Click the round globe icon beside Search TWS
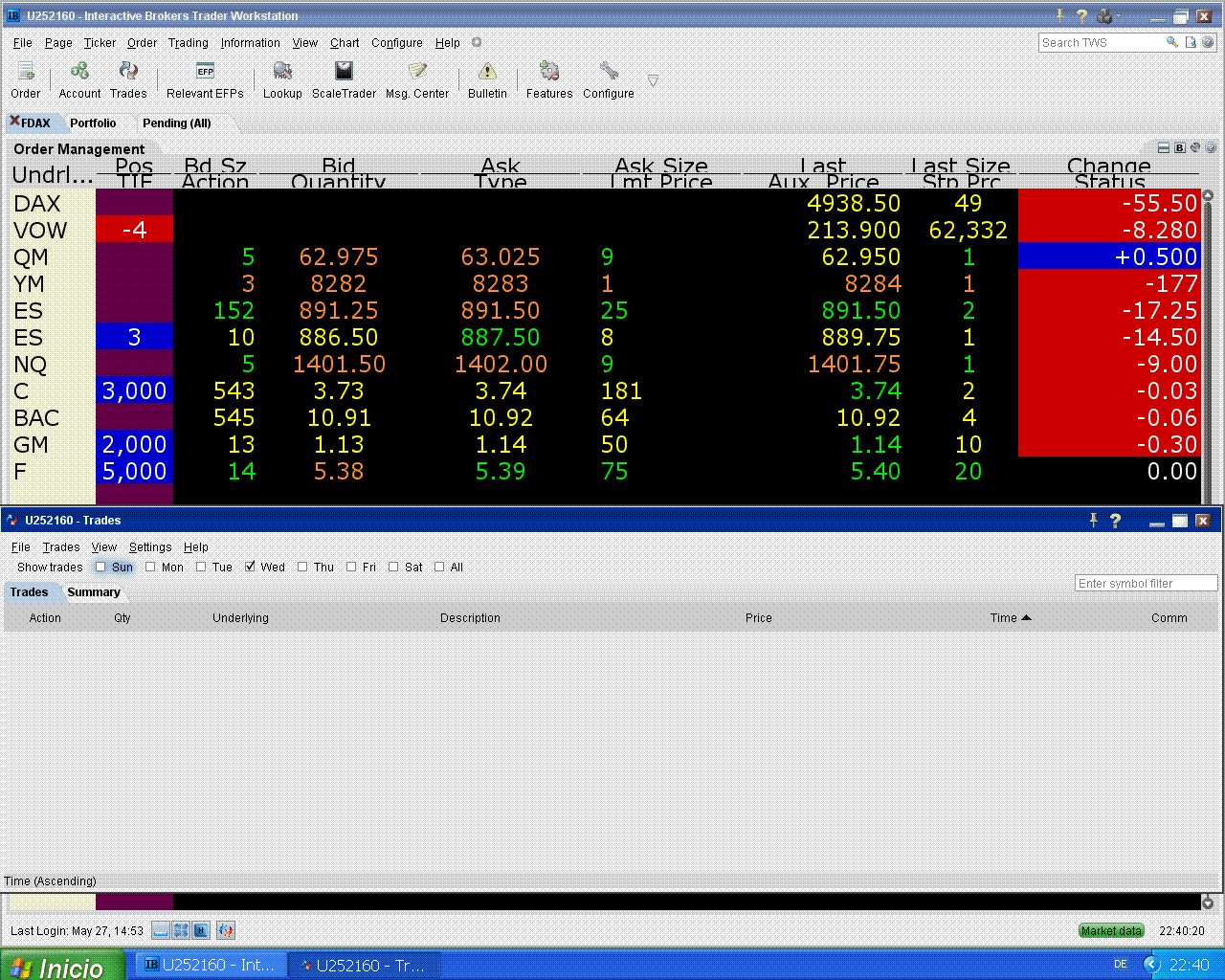The image size is (1225, 980). (1208, 42)
